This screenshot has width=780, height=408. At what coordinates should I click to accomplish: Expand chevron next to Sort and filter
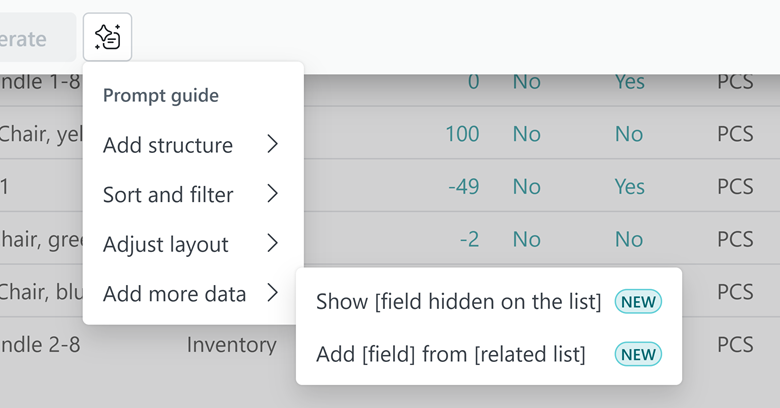pos(272,195)
